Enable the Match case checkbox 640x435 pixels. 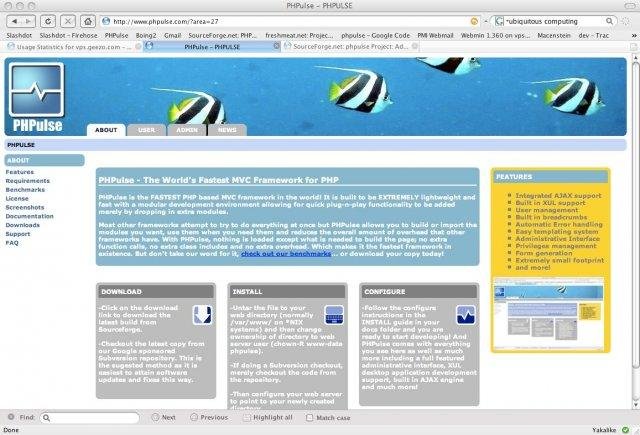[310, 417]
